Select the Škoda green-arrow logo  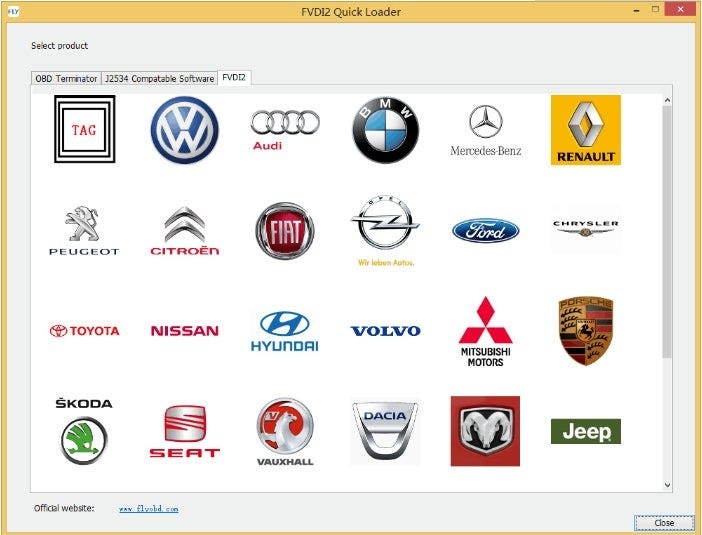[x=84, y=431]
